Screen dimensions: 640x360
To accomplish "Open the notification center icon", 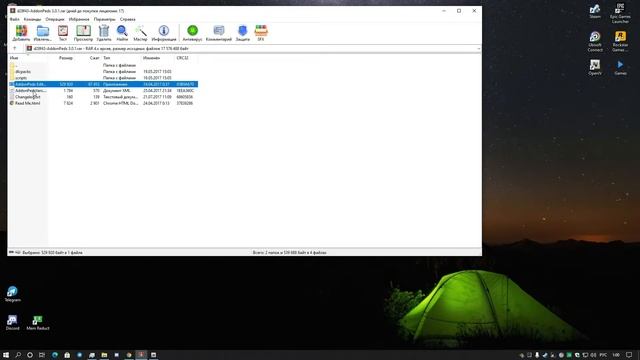I will coord(629,355).
